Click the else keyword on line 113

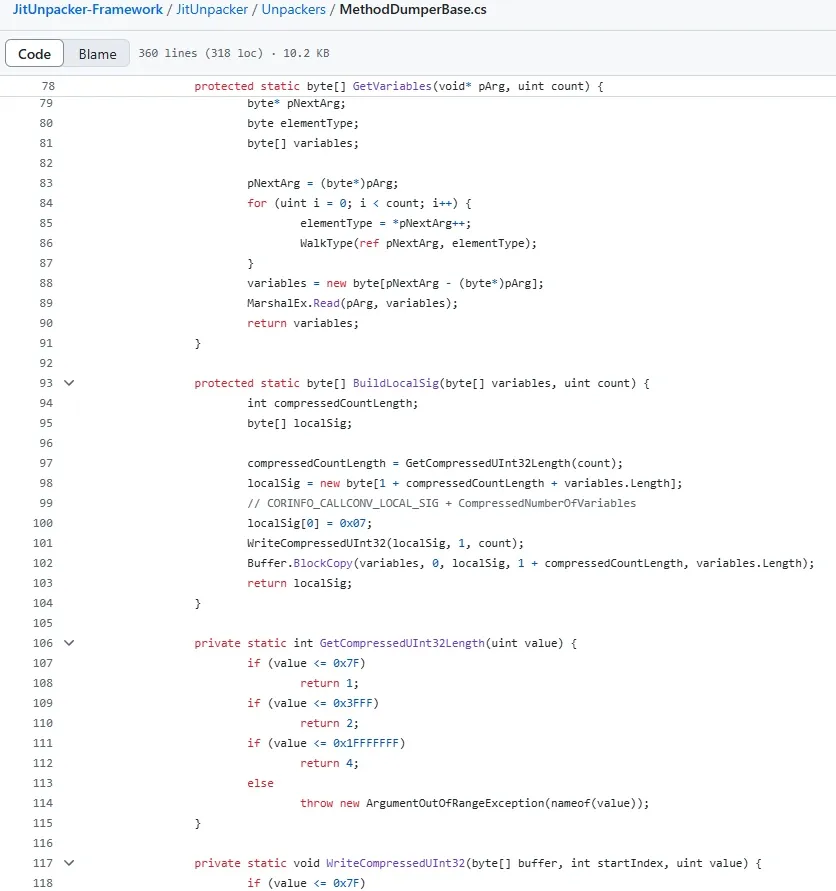click(260, 783)
